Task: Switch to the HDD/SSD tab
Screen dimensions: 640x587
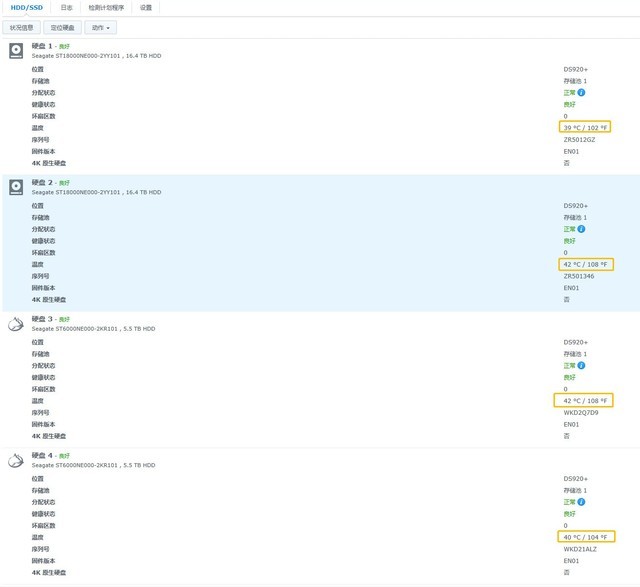Action: pos(27,7)
